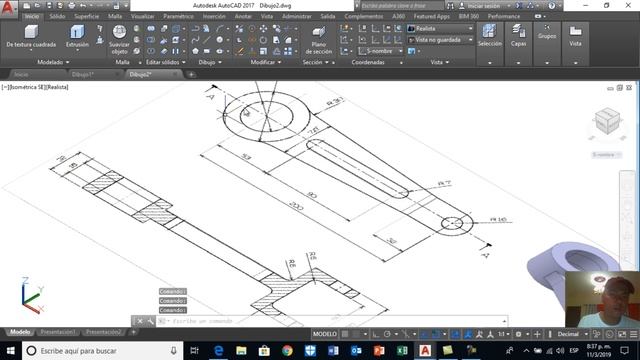Click the new drawing plus tab button
The width and height of the screenshot is (640, 360).
(x=191, y=74)
